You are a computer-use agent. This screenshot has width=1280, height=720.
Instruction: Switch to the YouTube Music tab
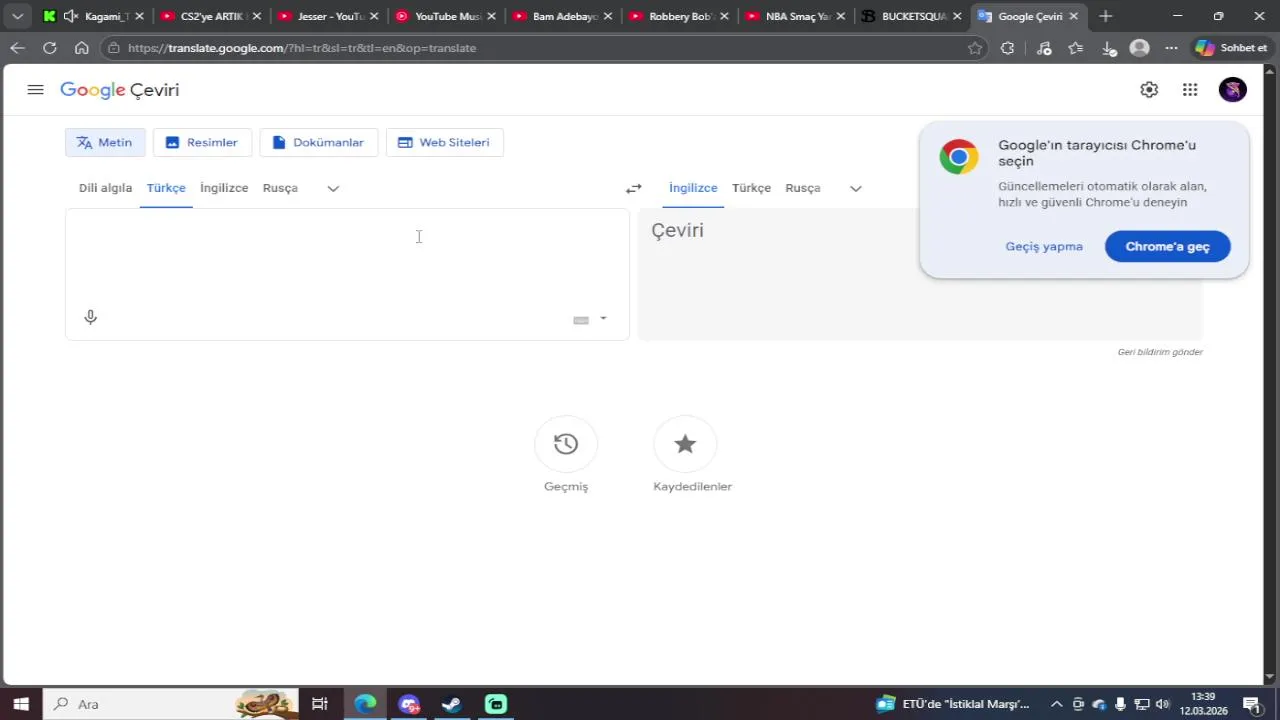[445, 16]
